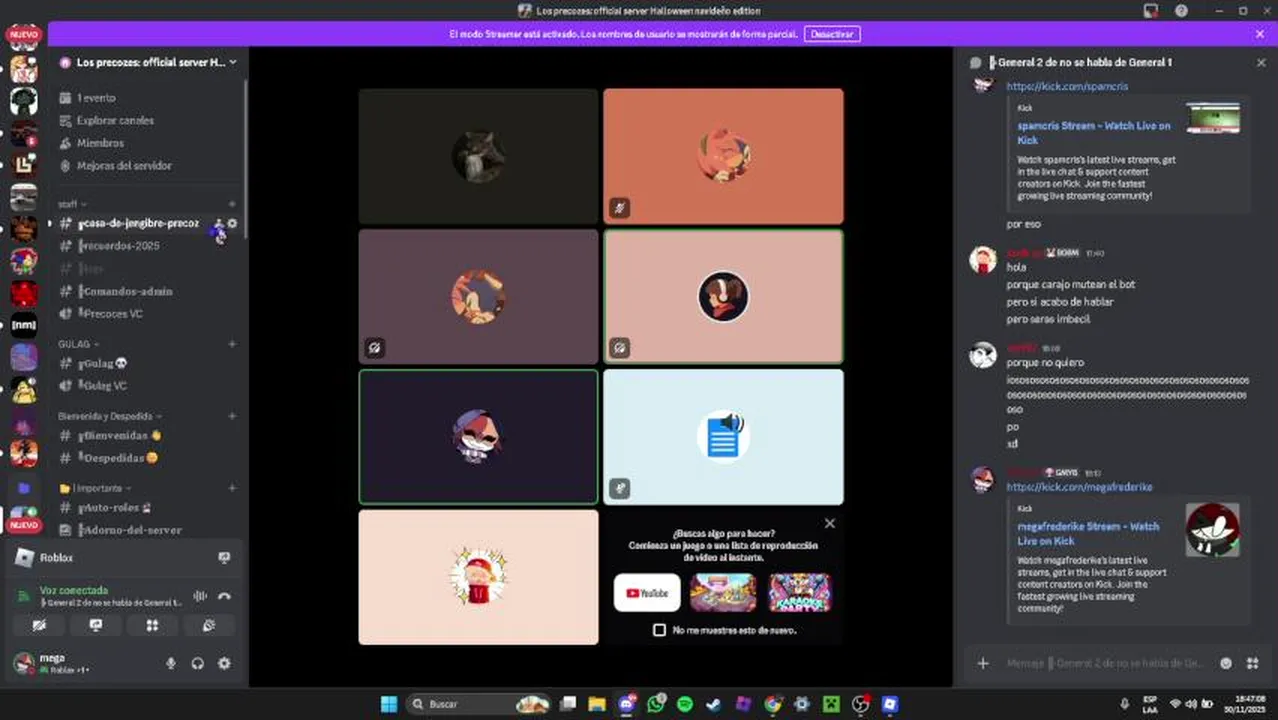
Task: Open the 1 evento item
Action: (98, 98)
